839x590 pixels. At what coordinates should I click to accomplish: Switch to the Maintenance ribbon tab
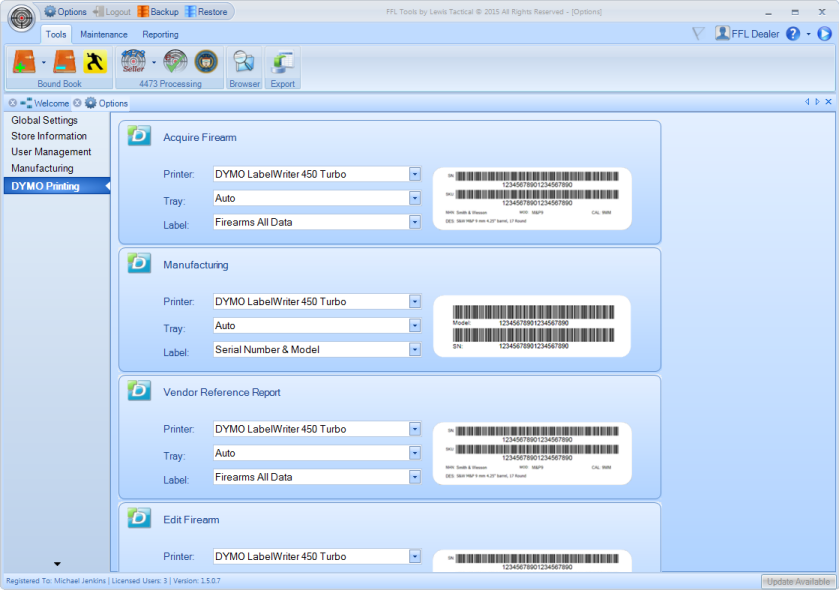click(x=104, y=34)
